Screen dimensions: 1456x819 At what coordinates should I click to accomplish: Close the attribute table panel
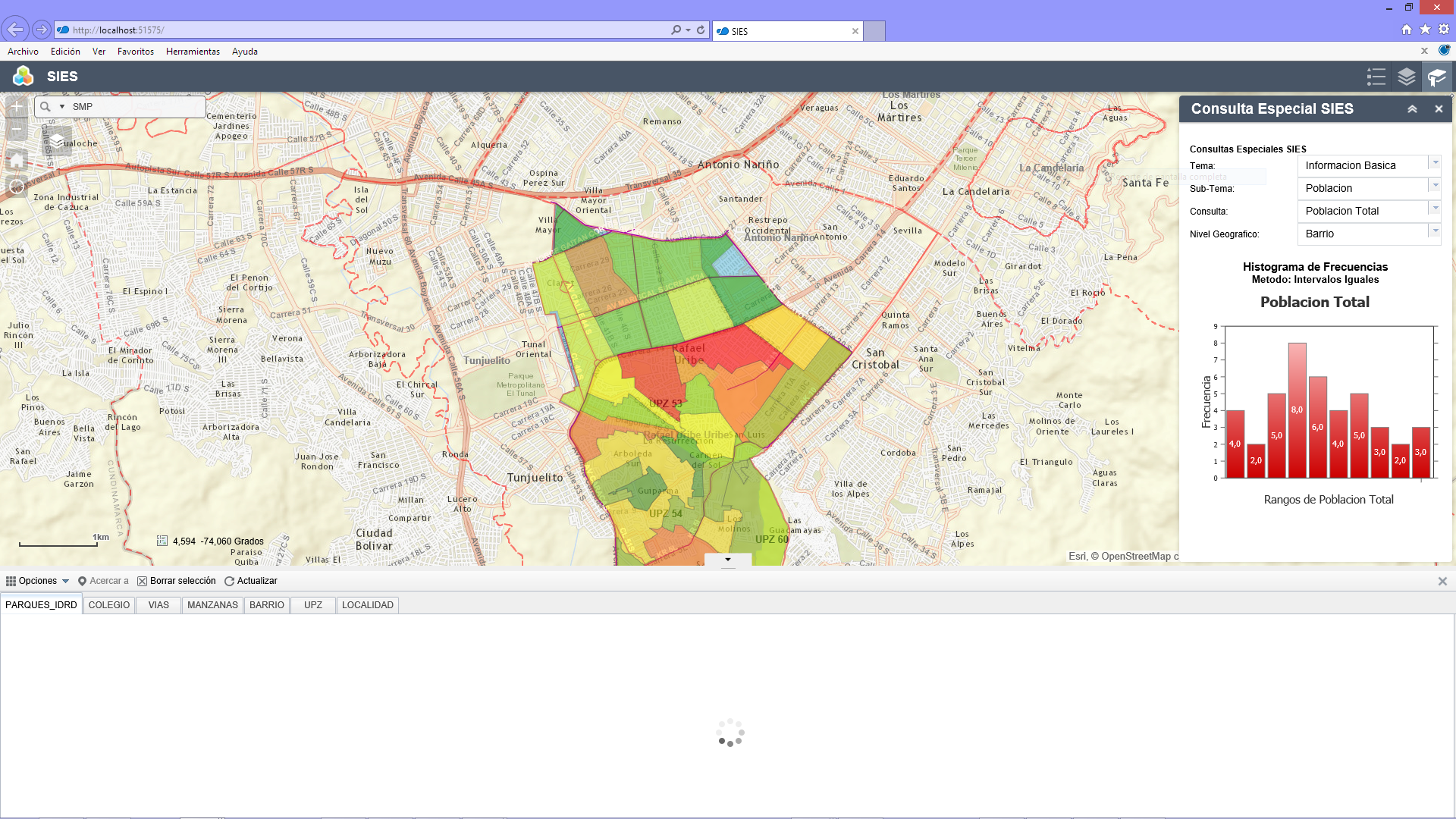point(1442,581)
